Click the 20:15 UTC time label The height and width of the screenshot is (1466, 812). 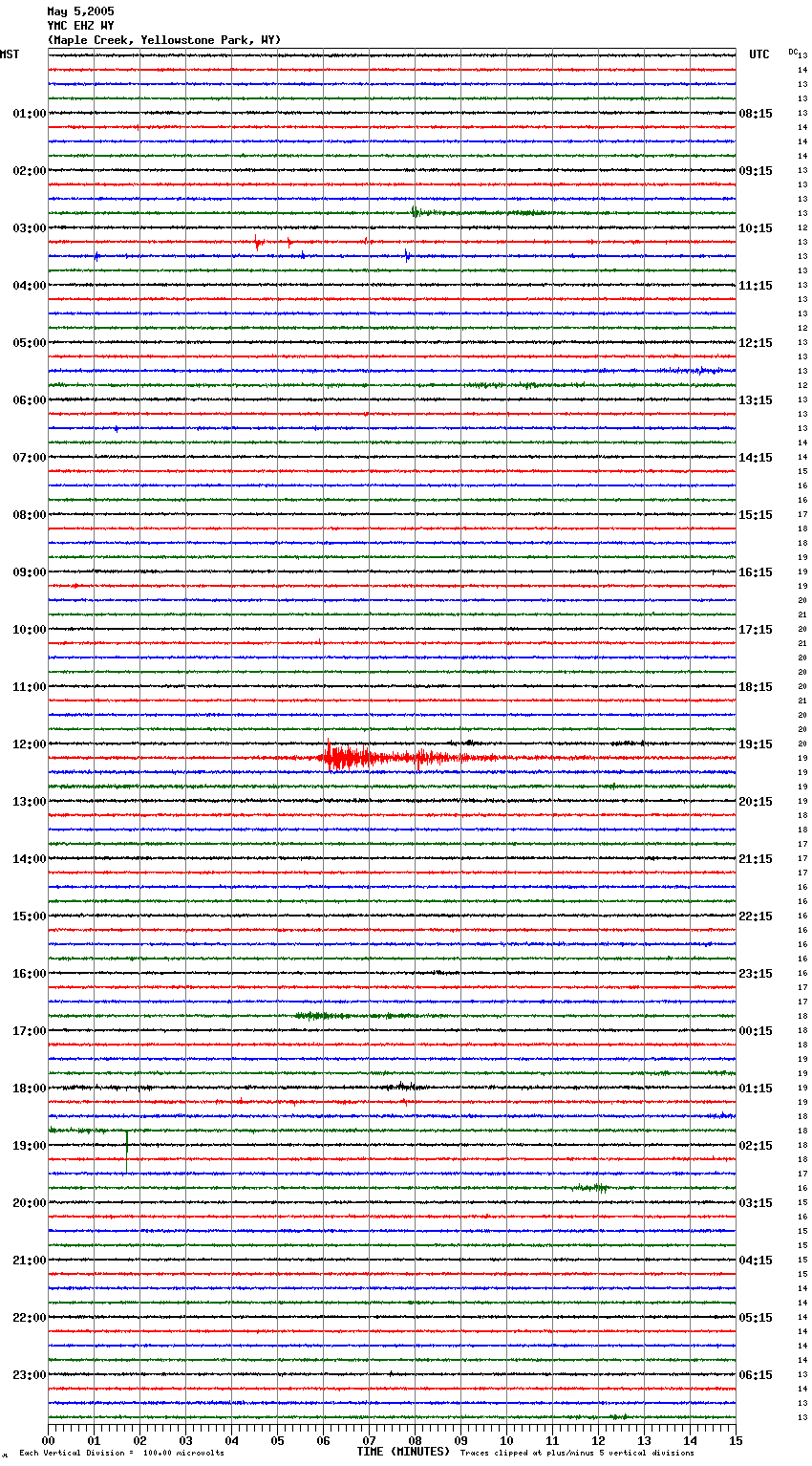click(x=756, y=802)
